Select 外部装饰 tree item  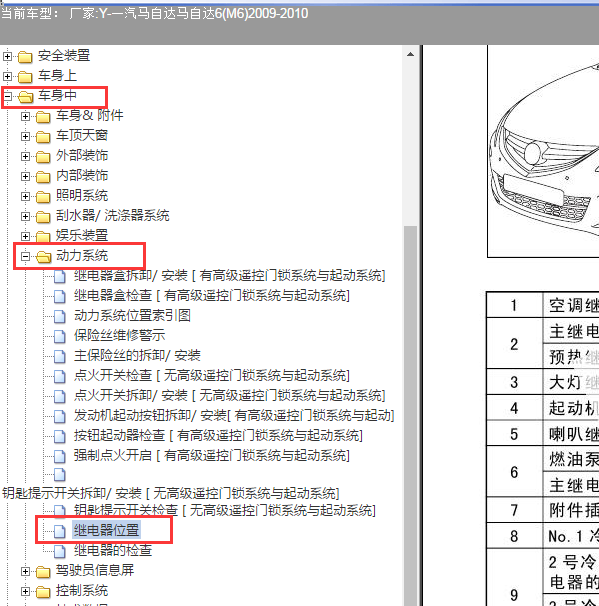click(x=82, y=155)
